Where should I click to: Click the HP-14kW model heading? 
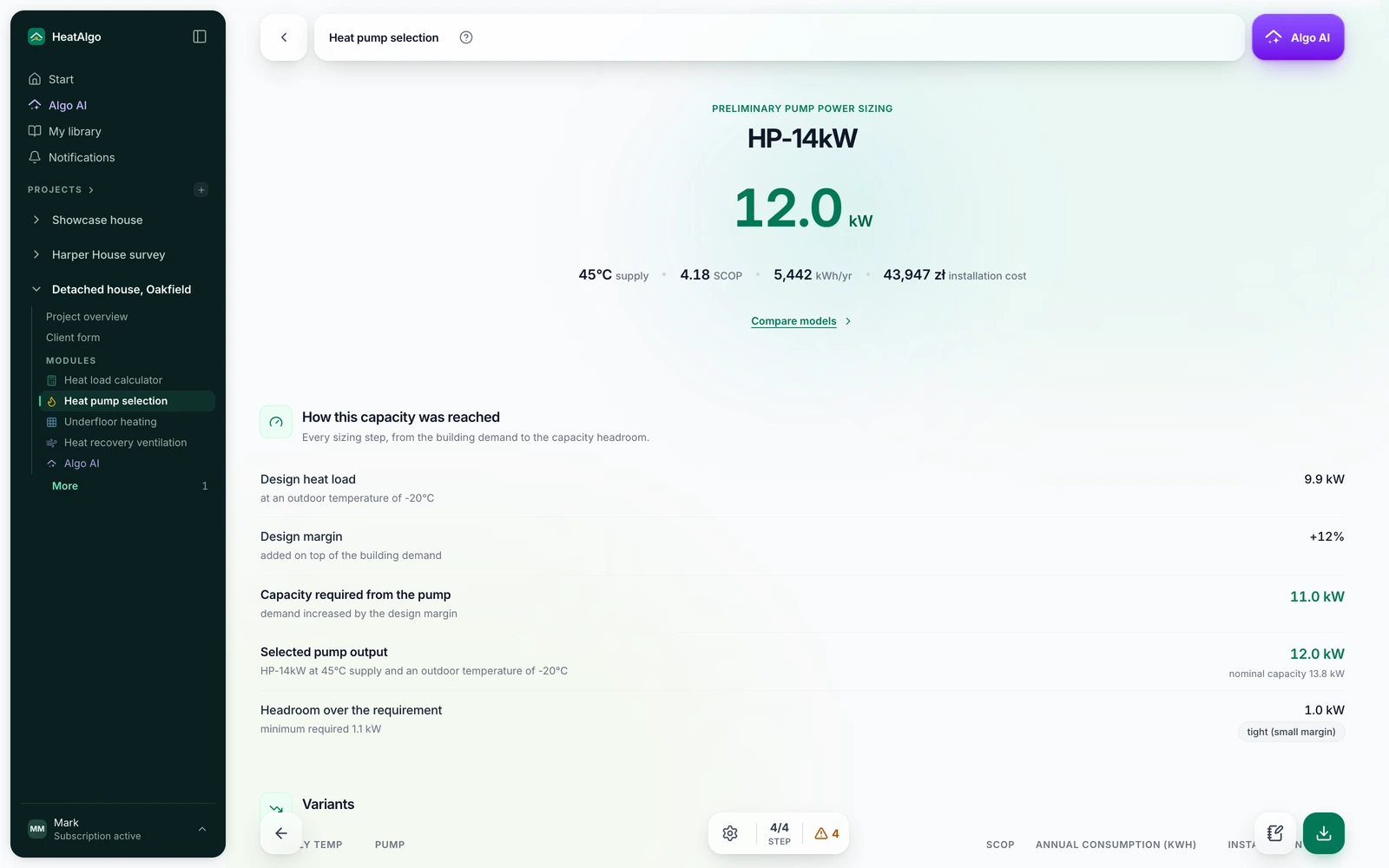(x=802, y=139)
